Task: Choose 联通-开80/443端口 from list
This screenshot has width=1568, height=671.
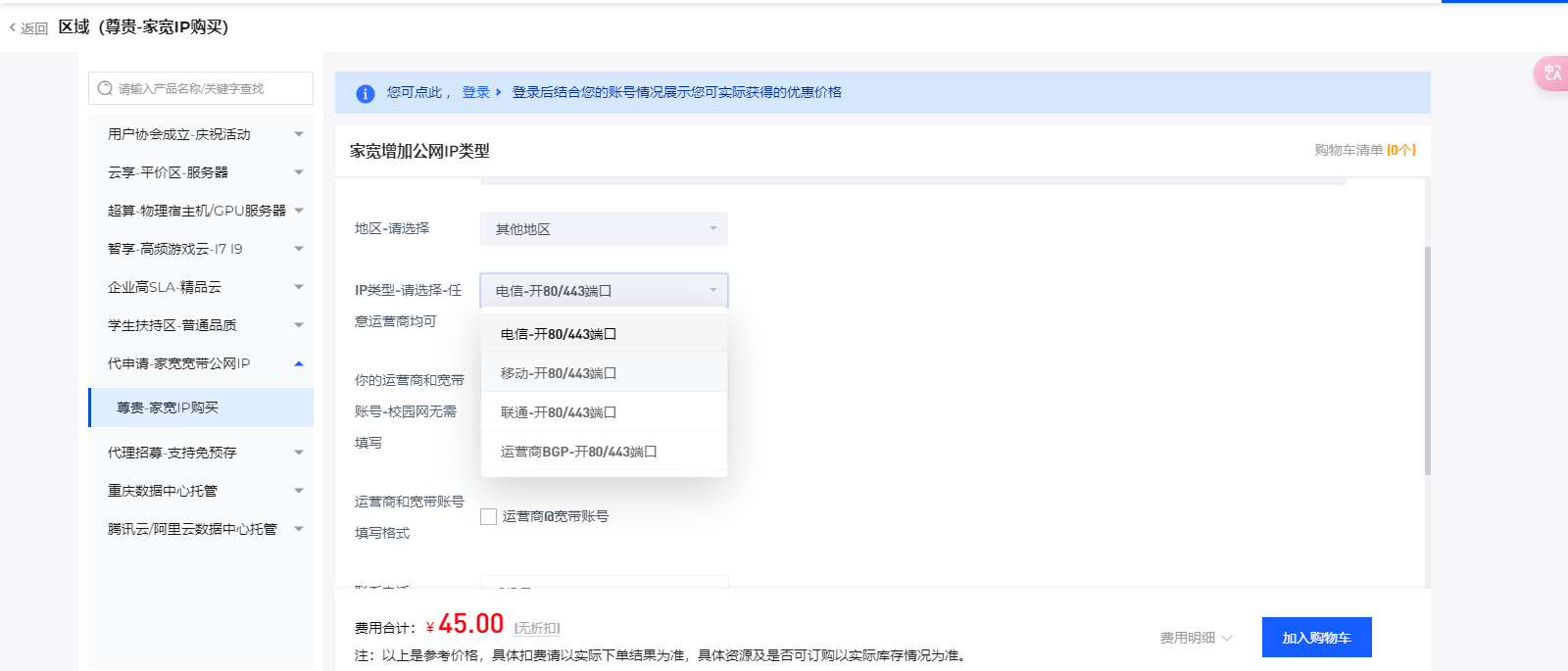Action: (x=558, y=412)
